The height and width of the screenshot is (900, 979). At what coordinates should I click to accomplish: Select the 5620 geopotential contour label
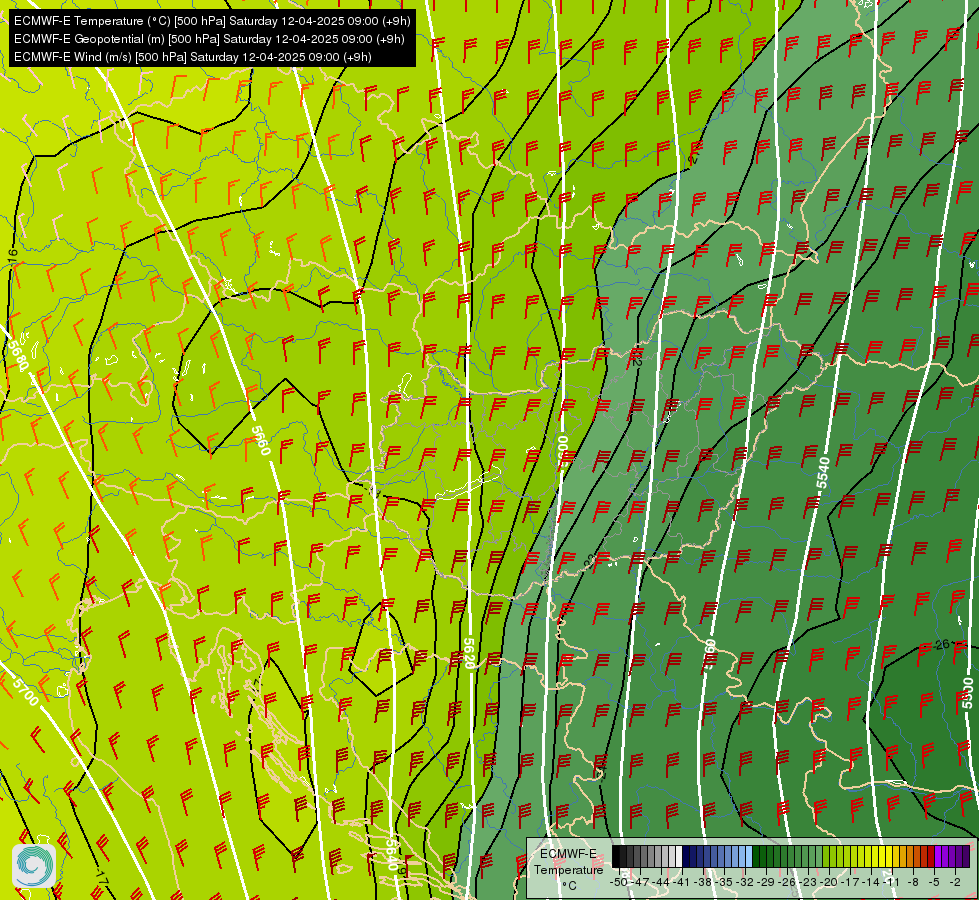tap(469, 653)
